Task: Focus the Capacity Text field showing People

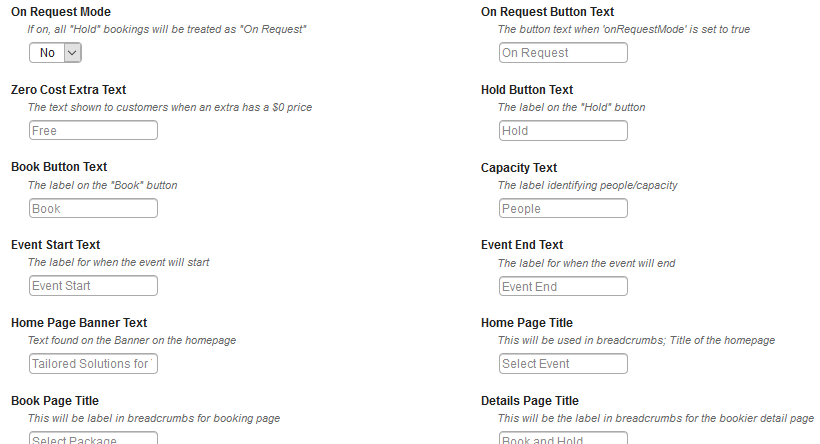Action: 563,208
